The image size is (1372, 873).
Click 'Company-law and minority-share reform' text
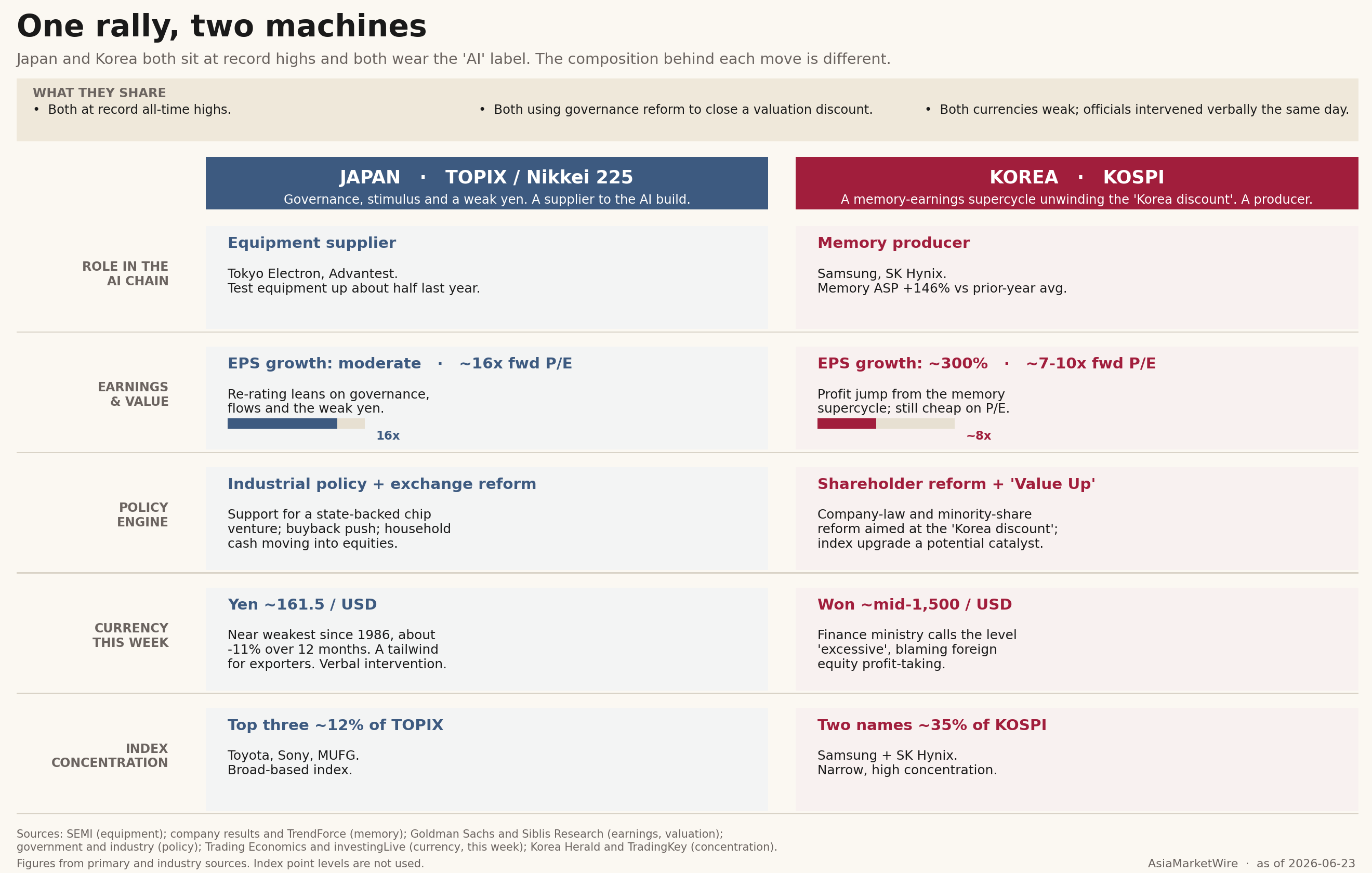[x=937, y=529]
